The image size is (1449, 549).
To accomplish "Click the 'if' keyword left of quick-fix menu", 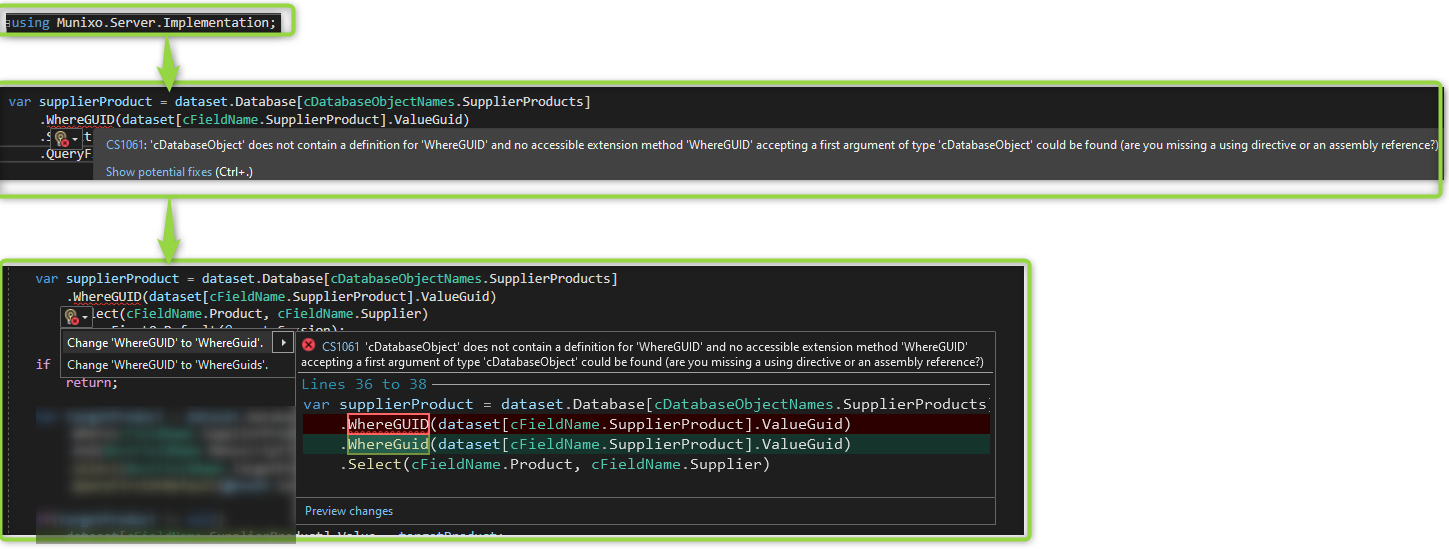I will pos(43,364).
